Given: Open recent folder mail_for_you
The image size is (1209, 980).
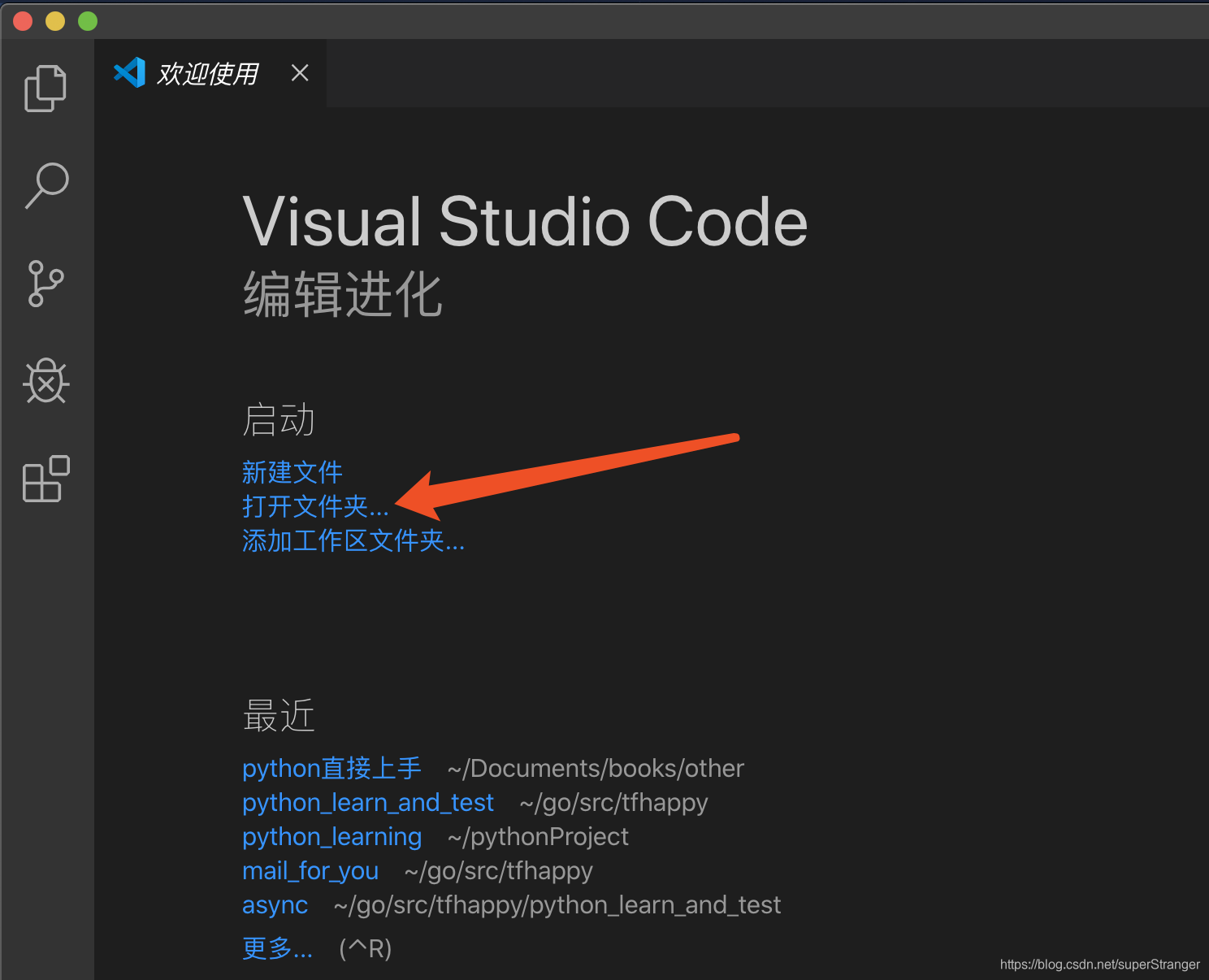Looking at the screenshot, I should click(310, 870).
